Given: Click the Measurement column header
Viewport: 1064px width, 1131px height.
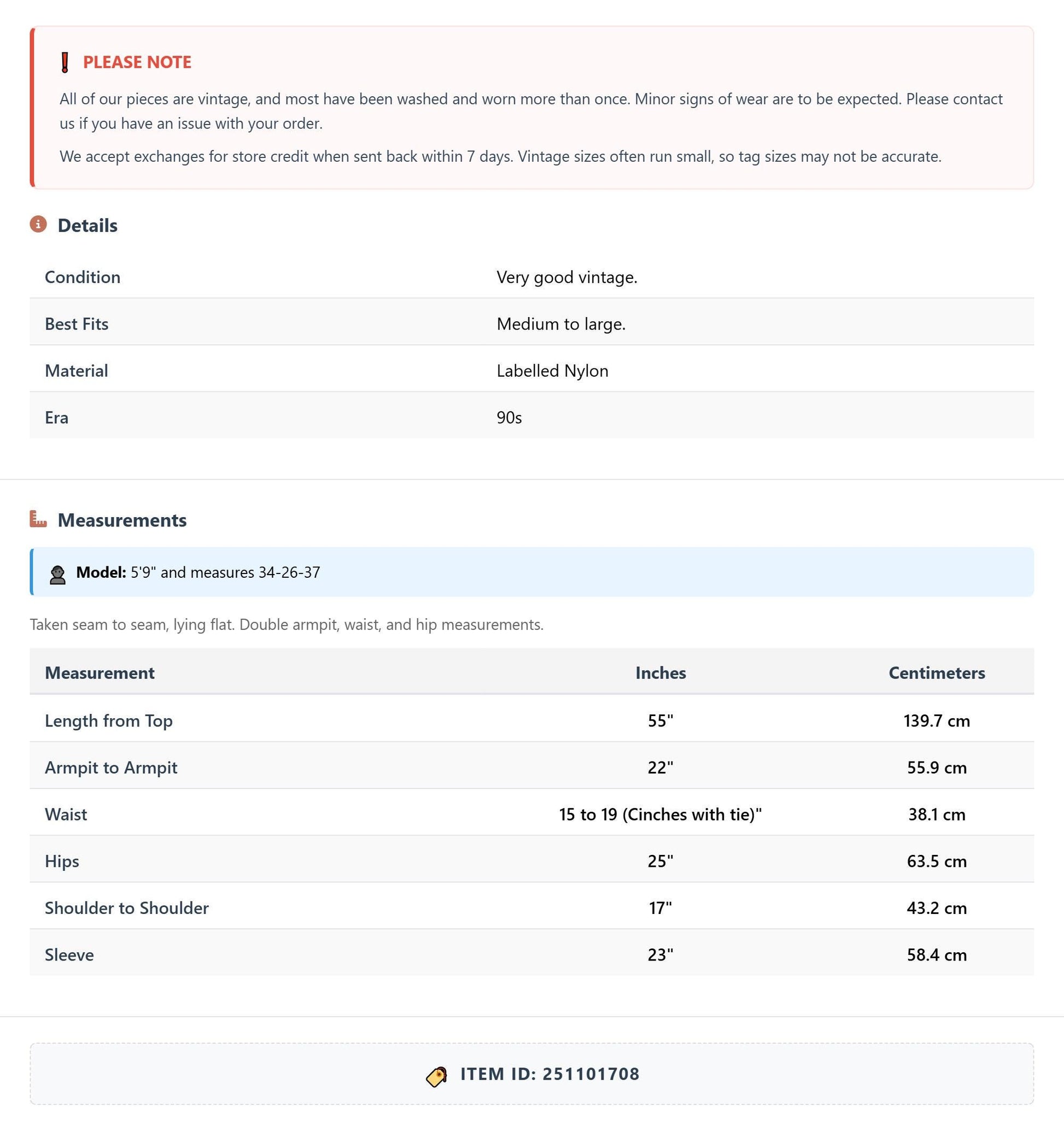Looking at the screenshot, I should click(100, 673).
